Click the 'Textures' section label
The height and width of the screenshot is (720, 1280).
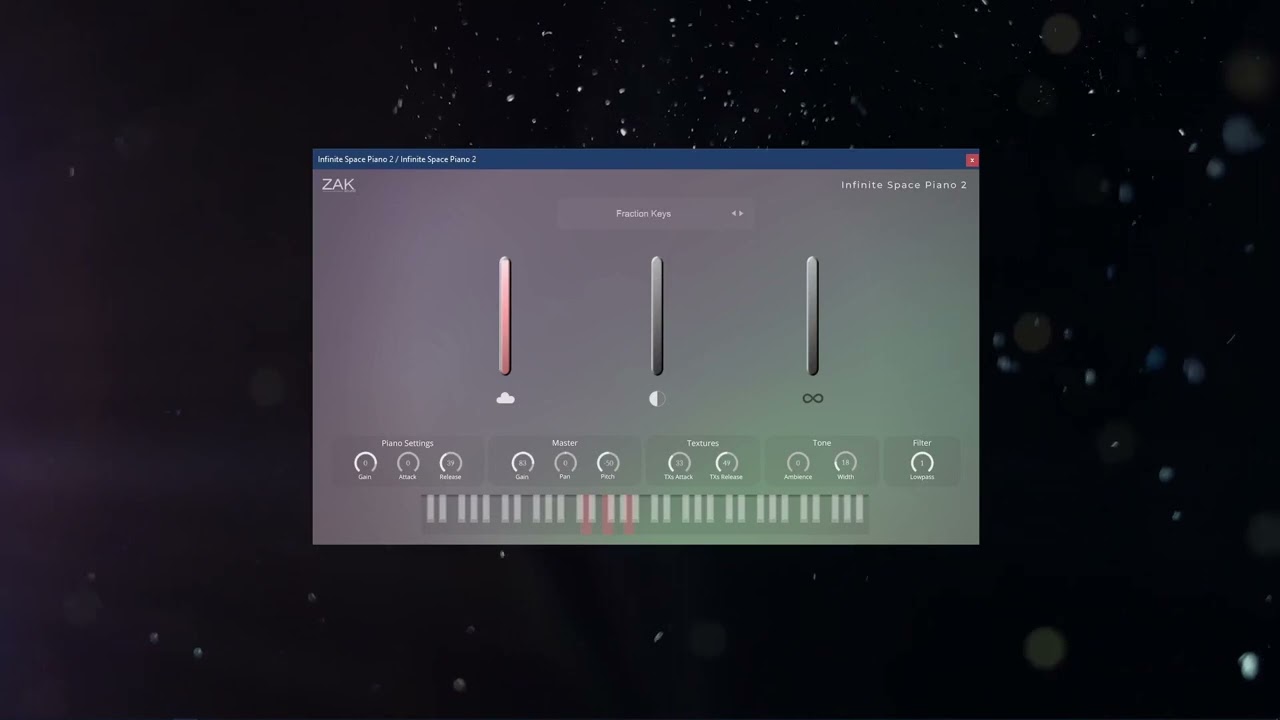703,443
